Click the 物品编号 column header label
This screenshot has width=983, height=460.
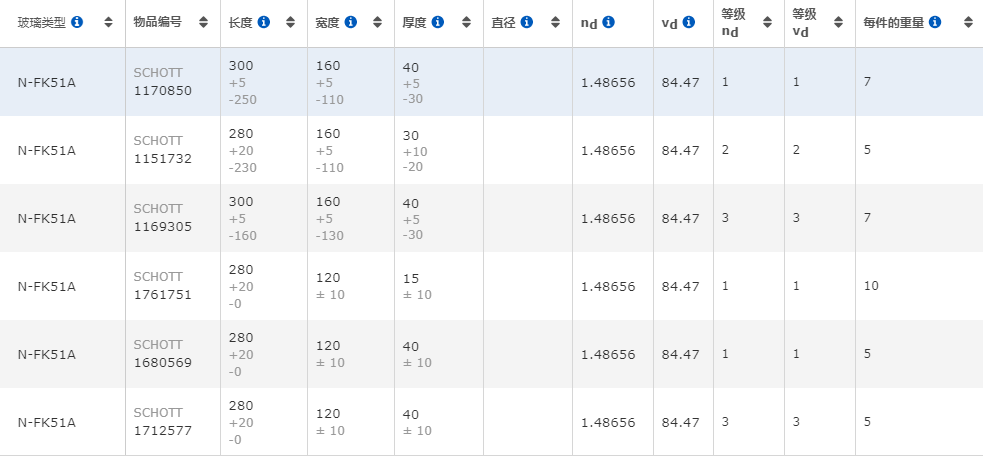(157, 23)
